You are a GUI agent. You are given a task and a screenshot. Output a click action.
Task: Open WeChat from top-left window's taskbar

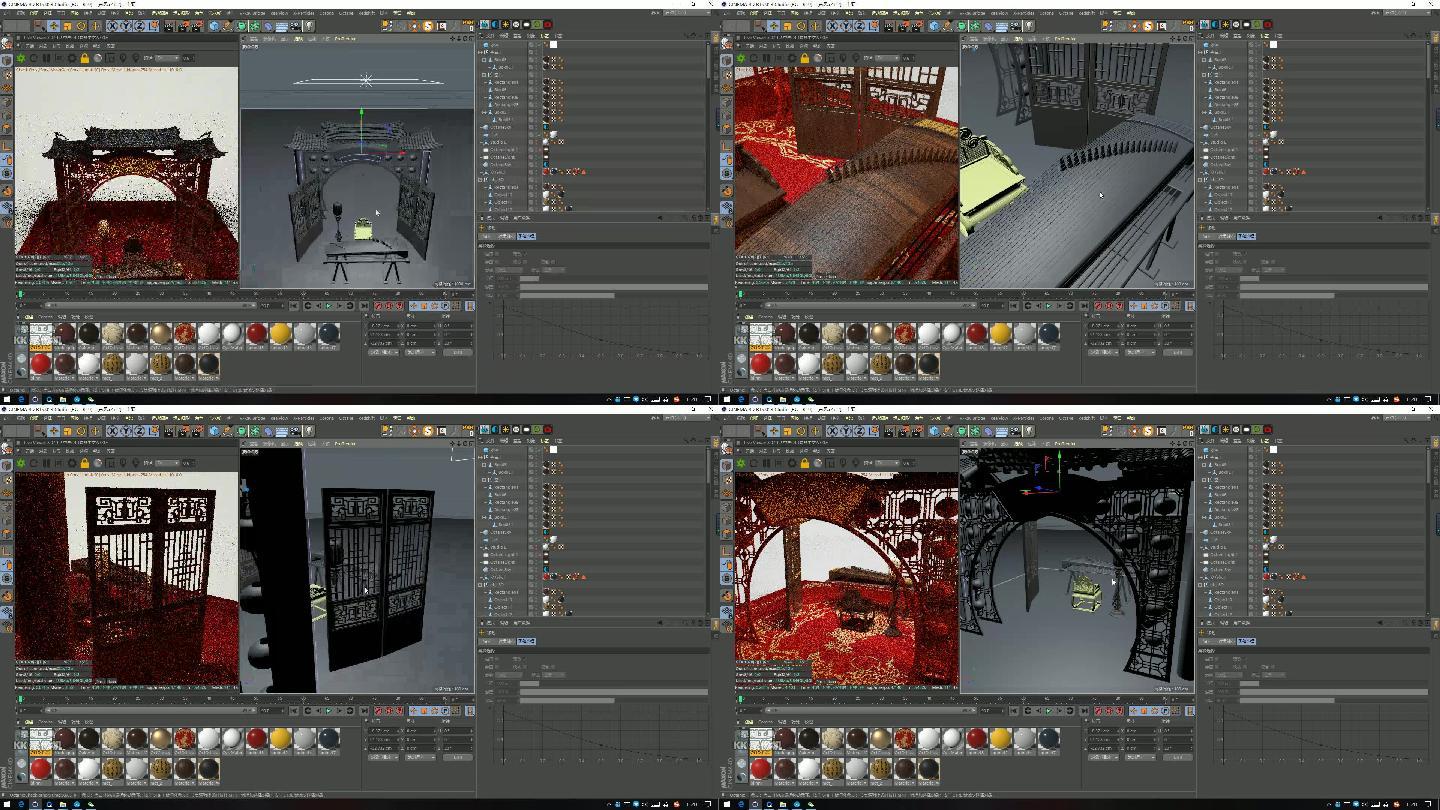coord(90,398)
